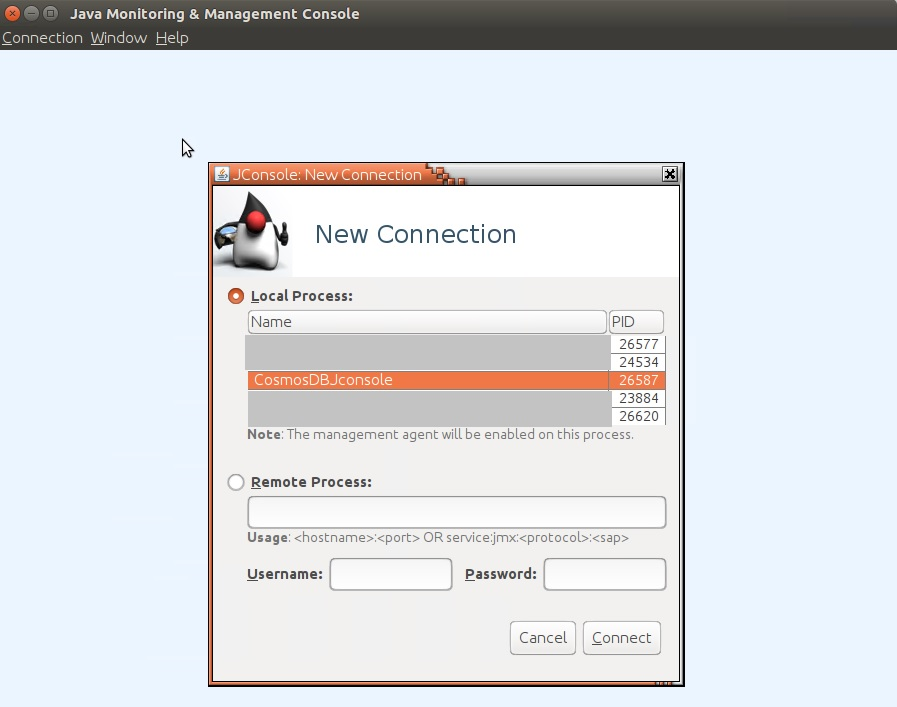Viewport: 897px width, 707px height.
Task: Close the New Connection dialog
Action: click(670, 174)
